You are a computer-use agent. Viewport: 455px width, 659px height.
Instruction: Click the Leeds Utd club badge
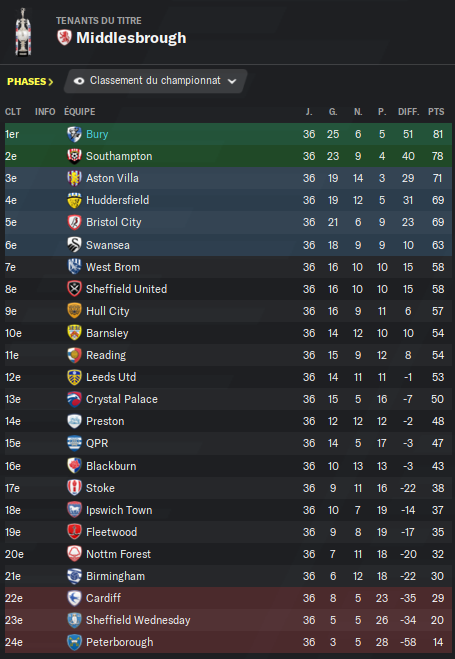point(74,377)
